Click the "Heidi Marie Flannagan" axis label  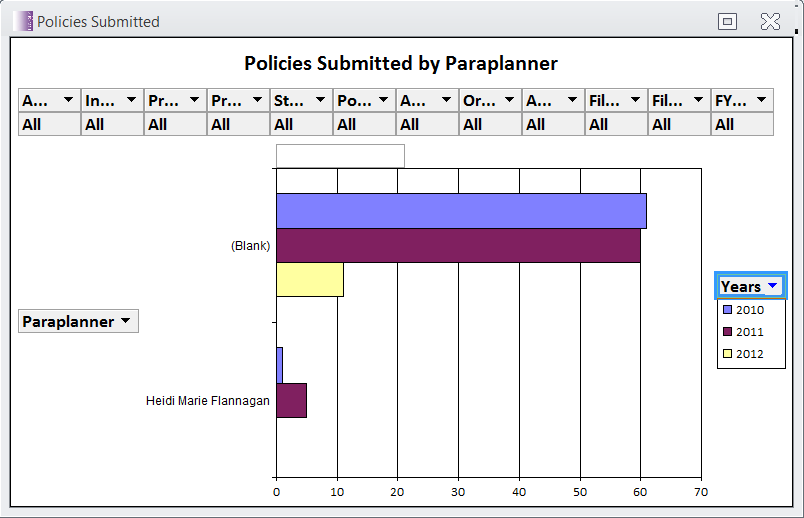(x=208, y=400)
